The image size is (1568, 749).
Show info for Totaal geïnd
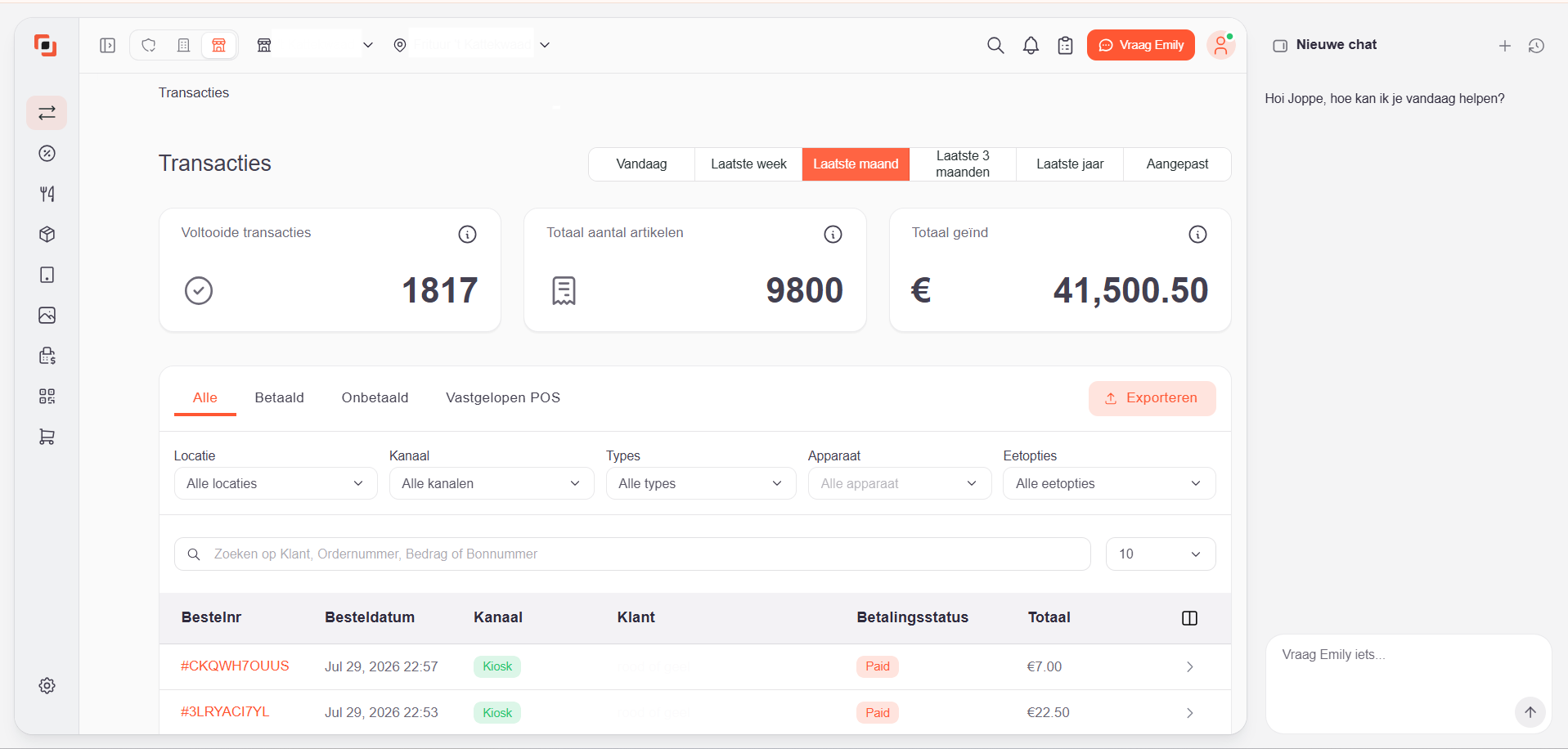(x=1197, y=235)
